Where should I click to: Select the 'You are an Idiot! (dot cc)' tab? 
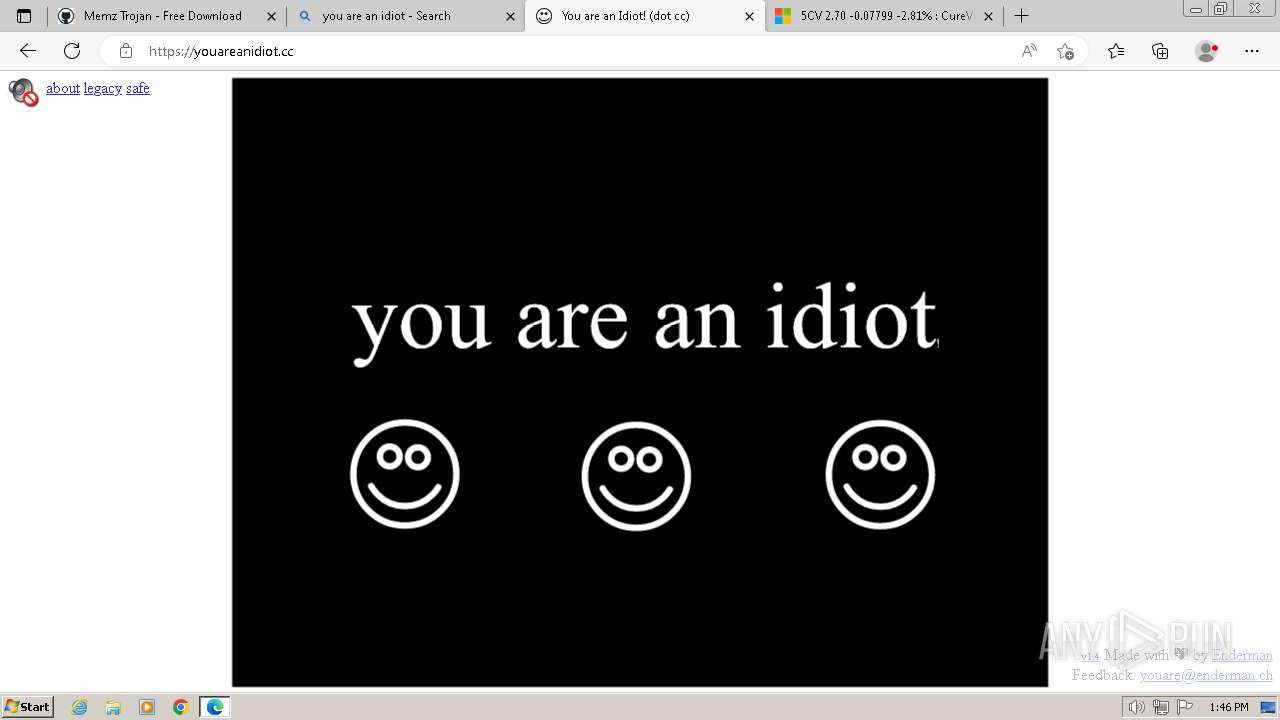644,16
